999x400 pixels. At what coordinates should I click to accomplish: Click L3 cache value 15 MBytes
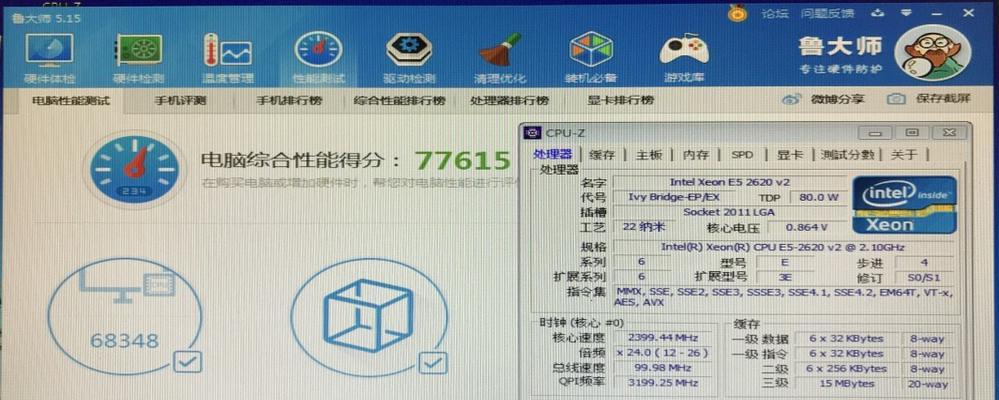point(847,384)
